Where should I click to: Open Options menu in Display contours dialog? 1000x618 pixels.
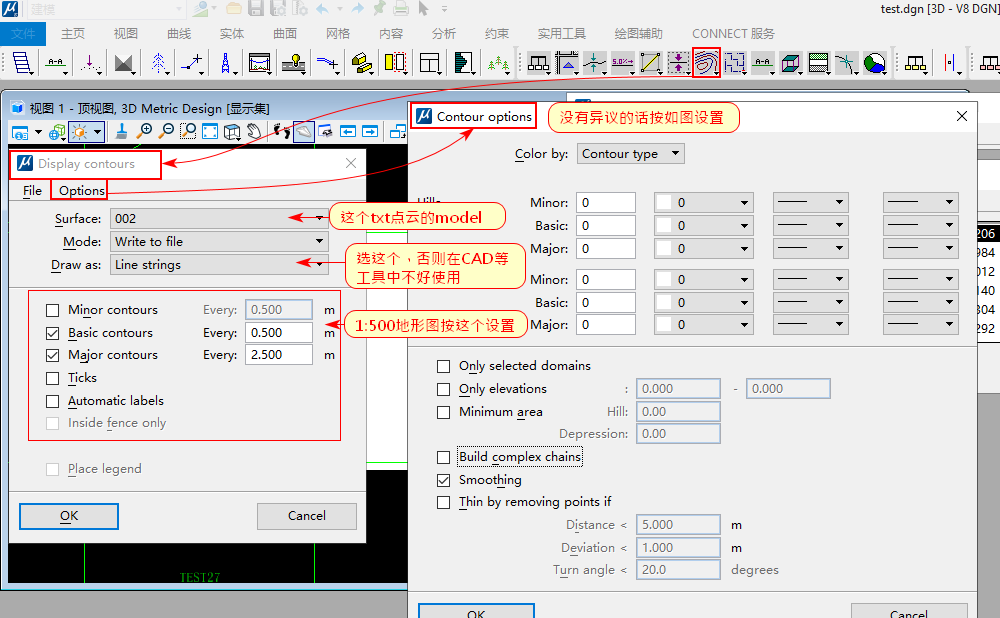point(82,191)
